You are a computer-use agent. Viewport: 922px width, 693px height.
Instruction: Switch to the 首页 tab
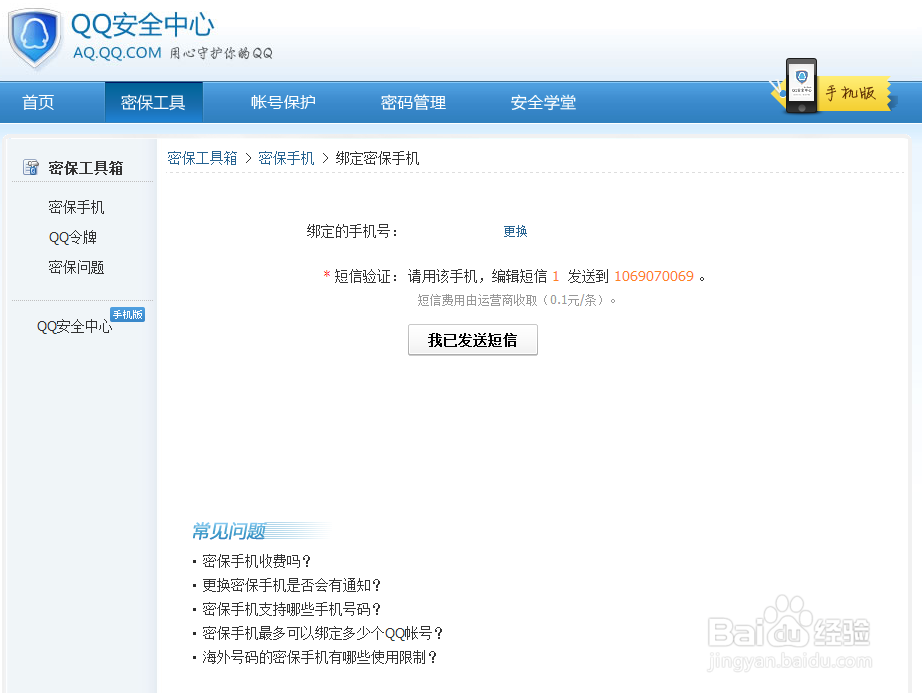click(38, 102)
